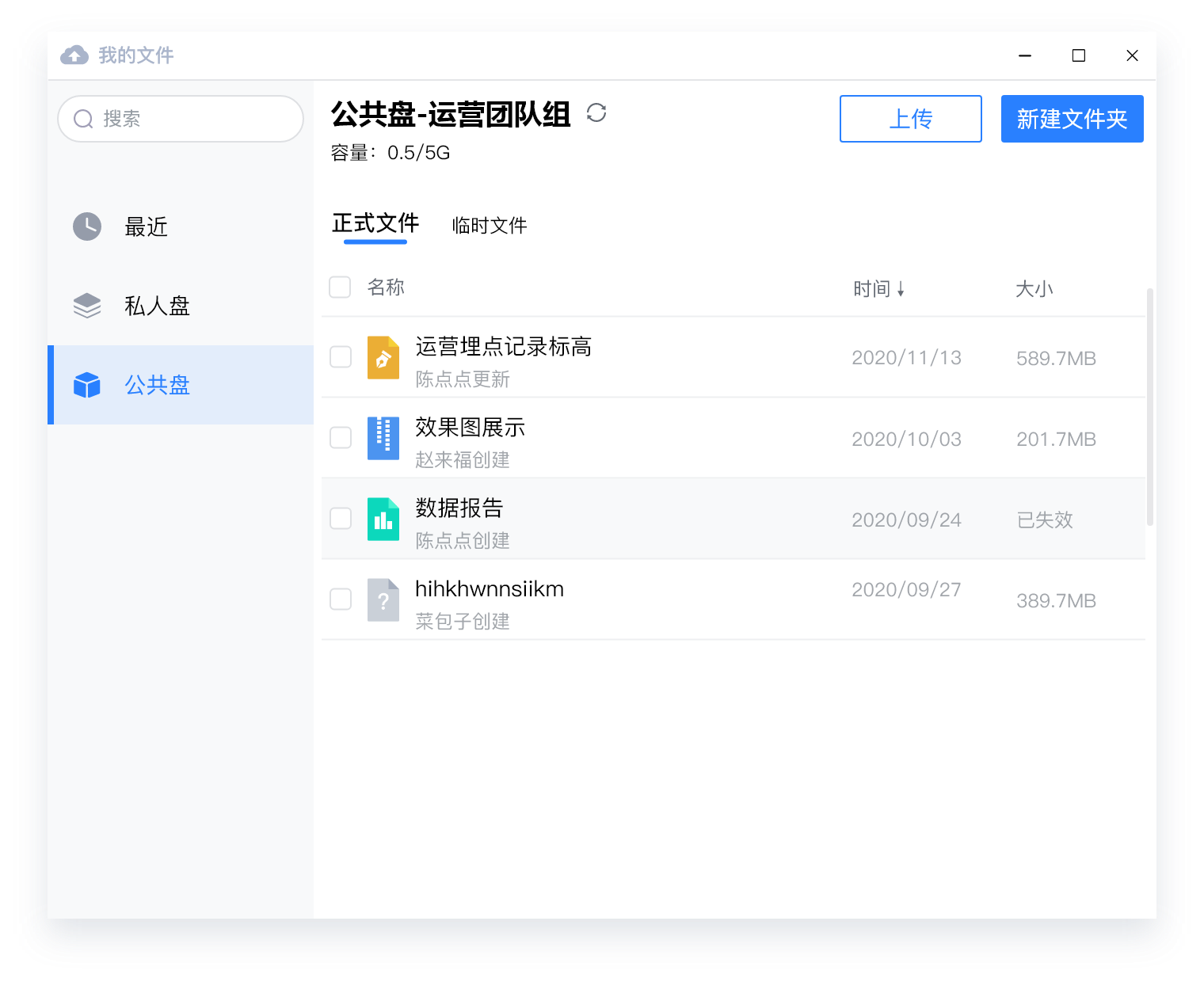Image resolution: width=1204 pixels, height=982 pixels.
Task: Click the yellow file icon of 运营埋点记录标高
Action: pos(383,358)
